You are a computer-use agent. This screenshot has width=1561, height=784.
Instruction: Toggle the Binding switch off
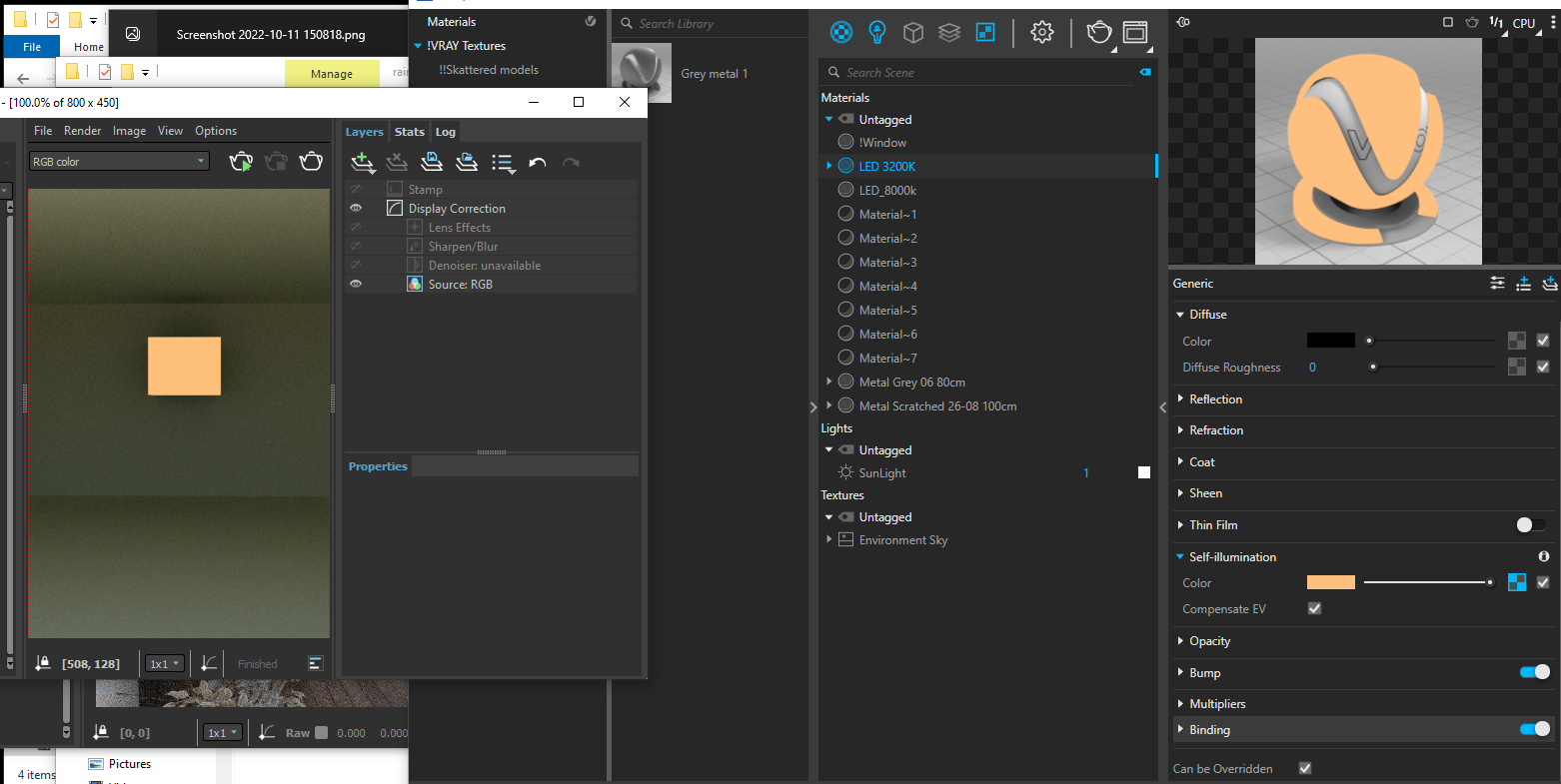click(1535, 729)
